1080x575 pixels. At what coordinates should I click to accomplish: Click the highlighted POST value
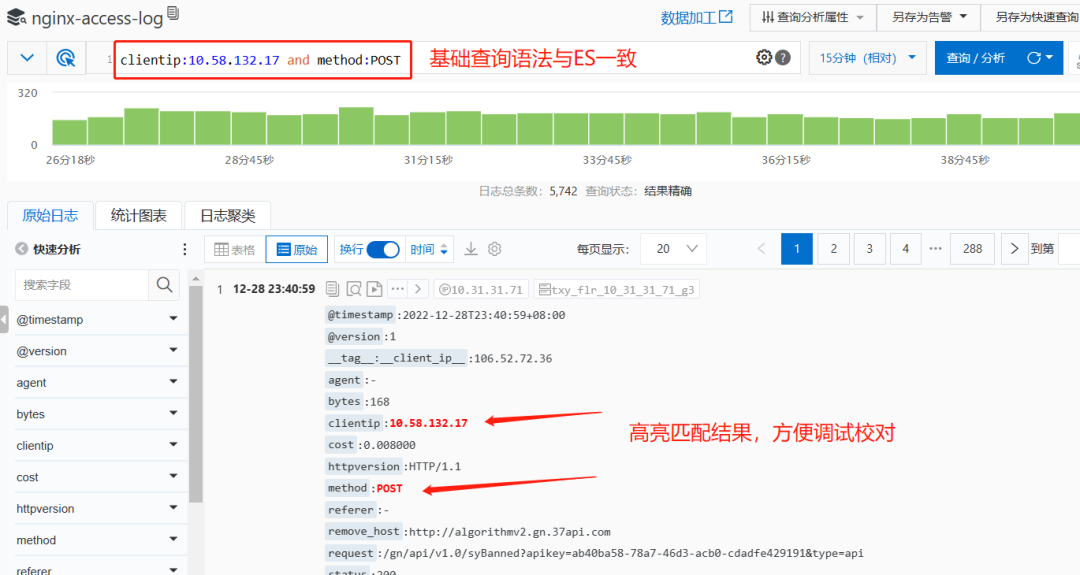pyautogui.click(x=389, y=488)
